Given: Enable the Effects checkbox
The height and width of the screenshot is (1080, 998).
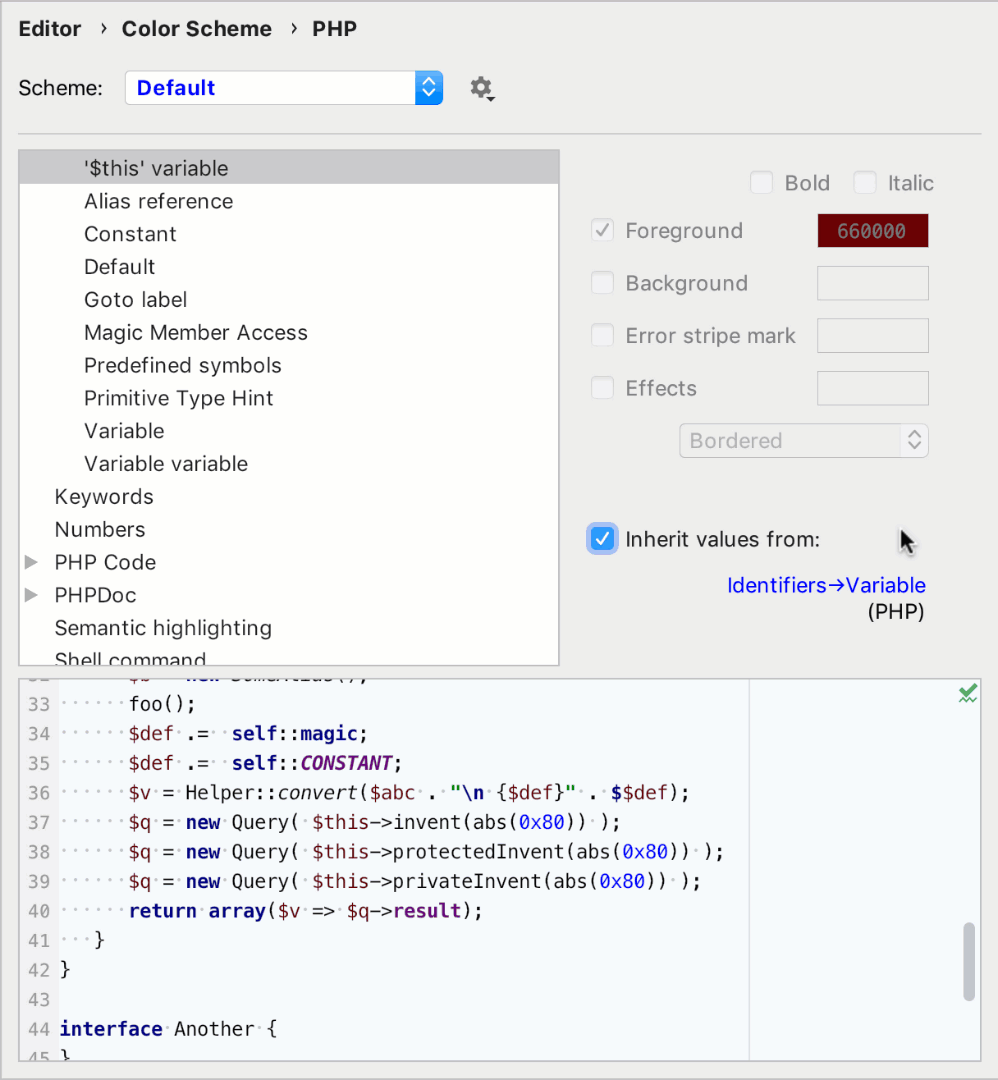Looking at the screenshot, I should click(x=602, y=388).
